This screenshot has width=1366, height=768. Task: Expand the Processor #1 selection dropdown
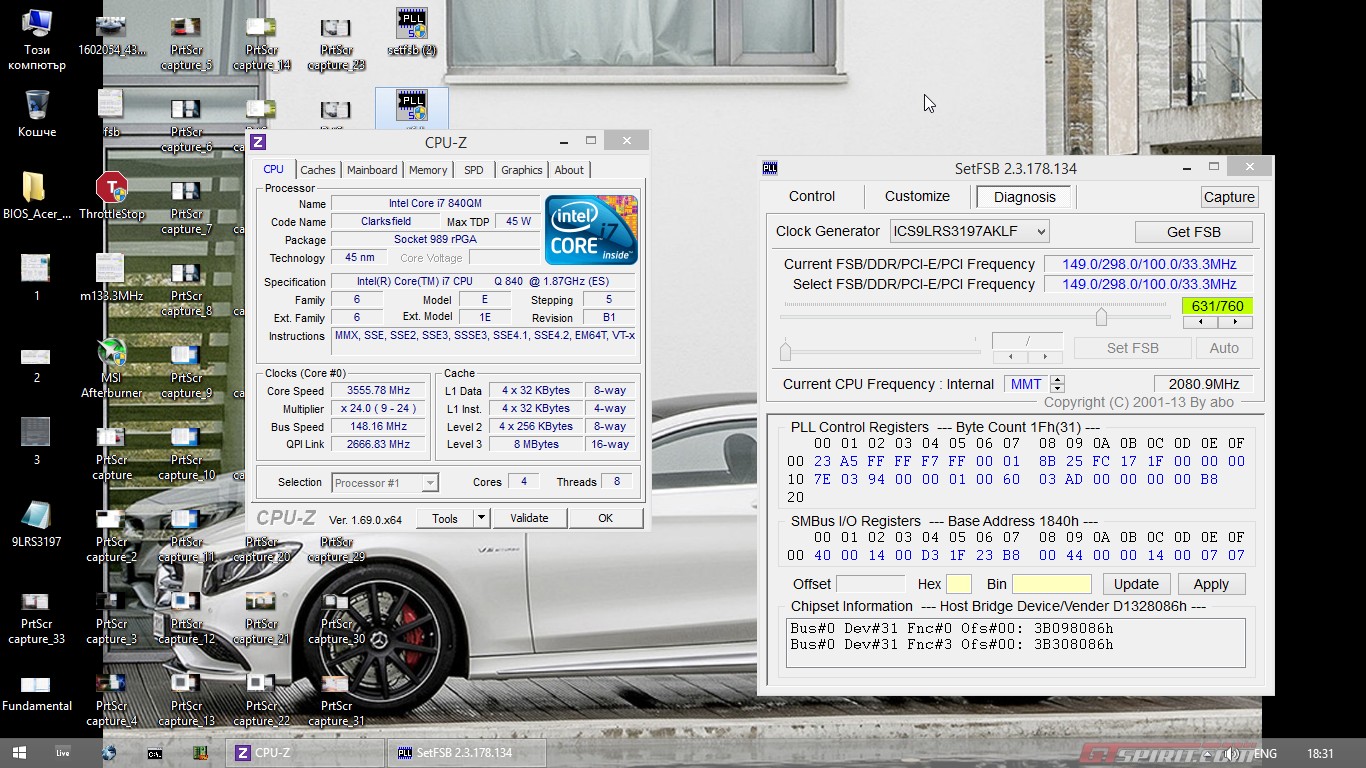click(x=430, y=483)
